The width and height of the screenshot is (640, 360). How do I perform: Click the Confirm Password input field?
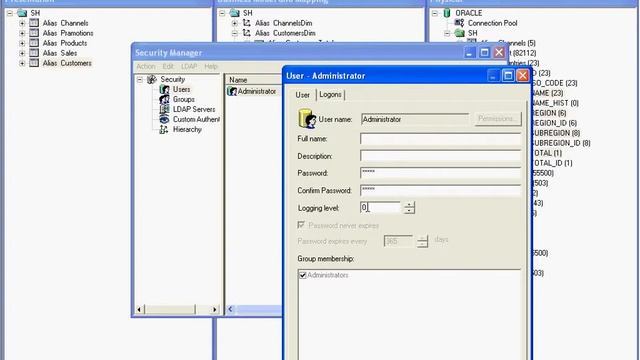coord(440,190)
